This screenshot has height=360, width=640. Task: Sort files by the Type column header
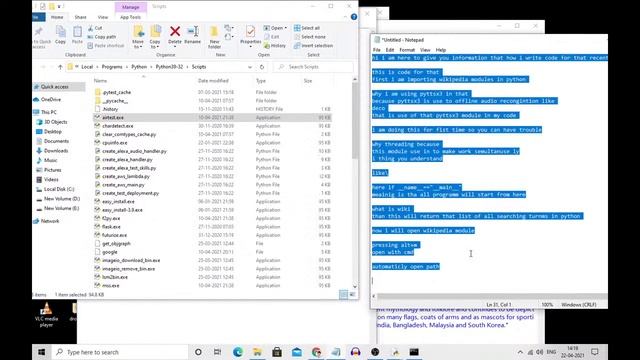(x=261, y=81)
